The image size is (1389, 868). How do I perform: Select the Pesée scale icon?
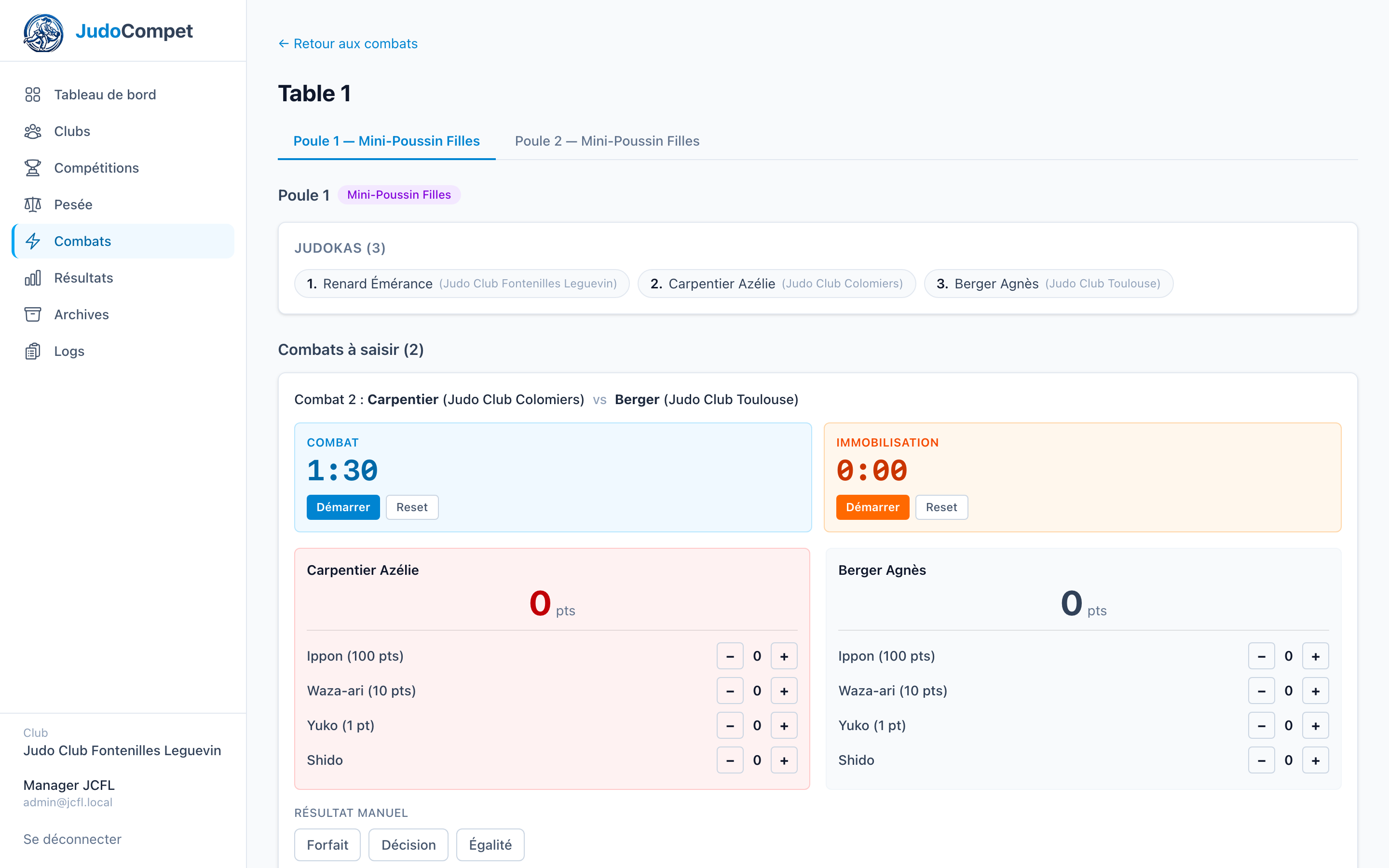click(33, 205)
